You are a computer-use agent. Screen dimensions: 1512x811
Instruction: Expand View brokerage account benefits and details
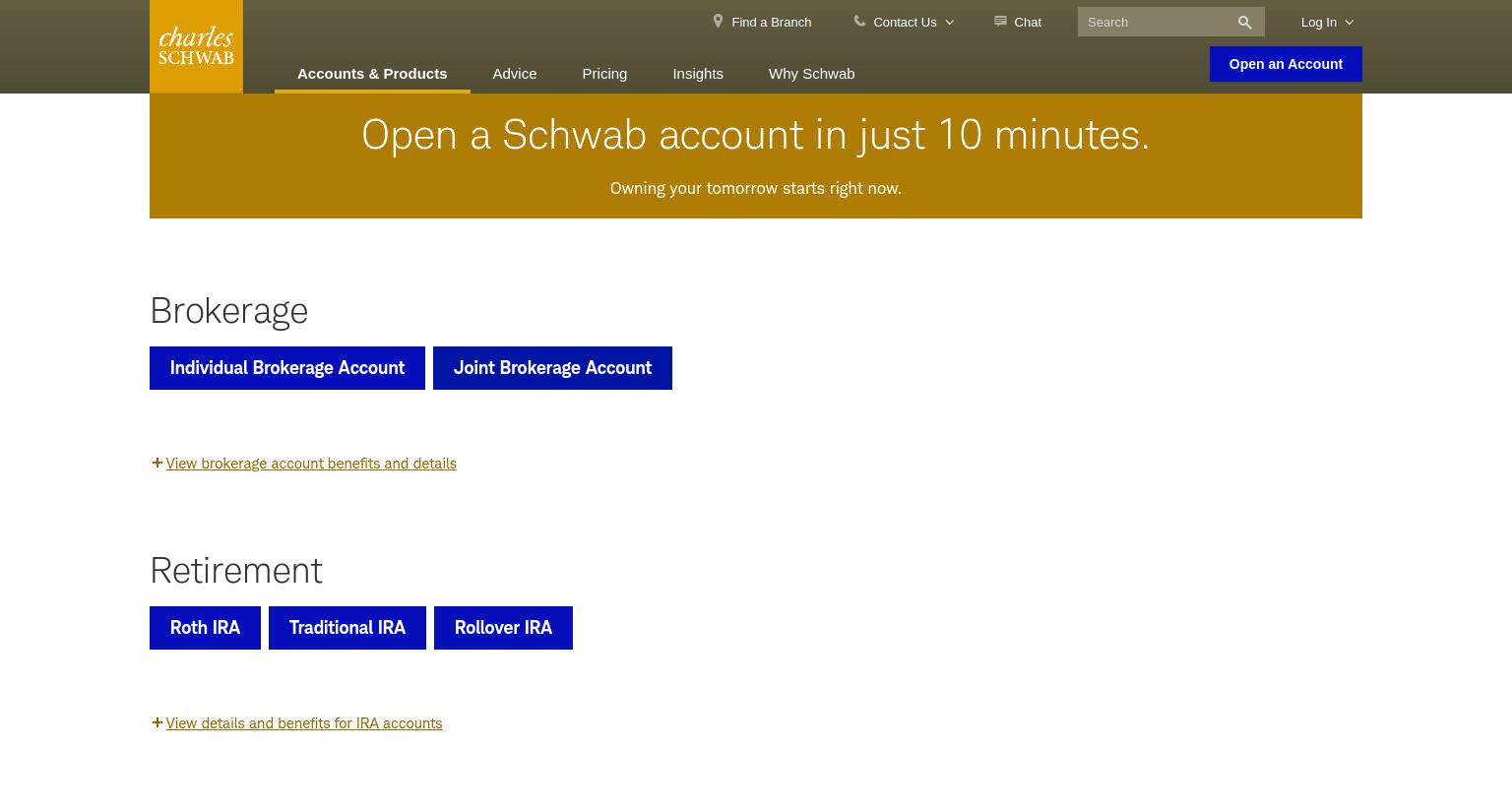[311, 464]
